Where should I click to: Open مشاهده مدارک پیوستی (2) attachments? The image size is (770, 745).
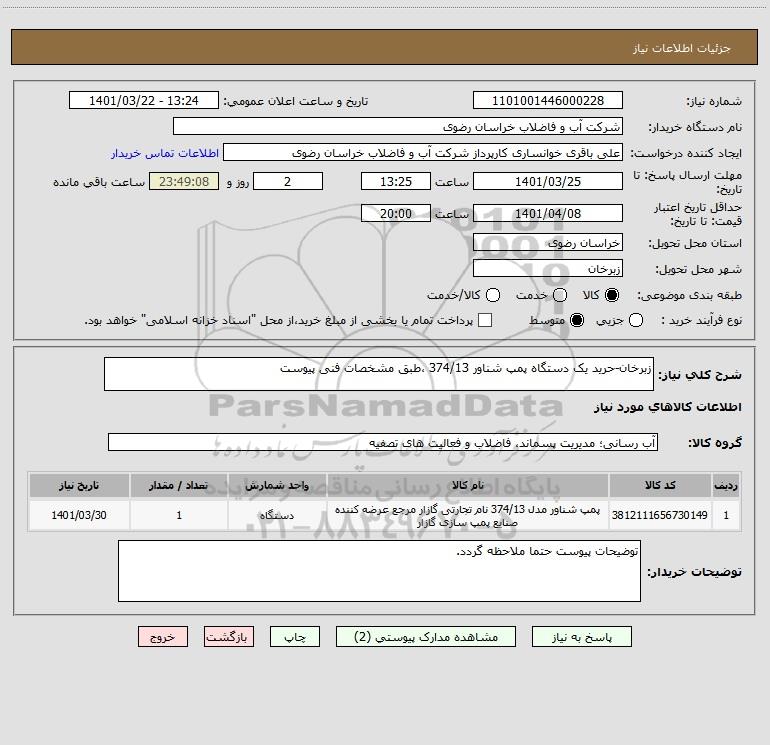pos(426,637)
